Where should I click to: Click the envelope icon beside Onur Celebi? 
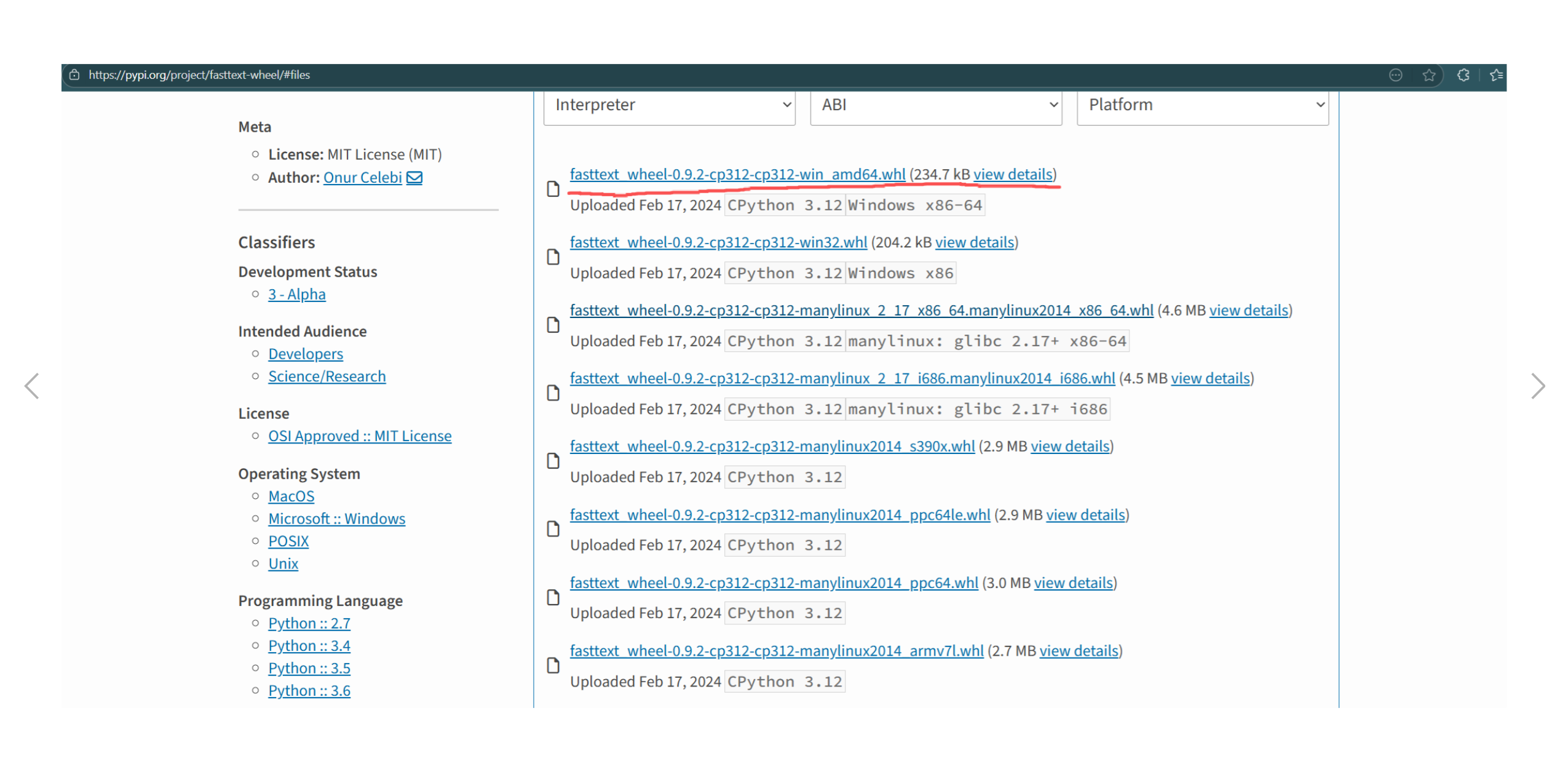(x=414, y=178)
